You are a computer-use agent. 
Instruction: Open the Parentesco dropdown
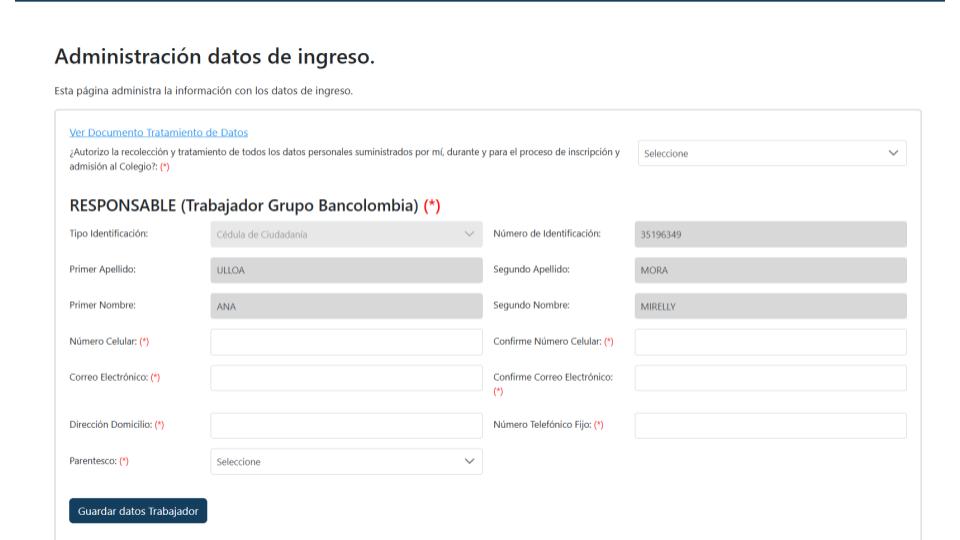tap(345, 462)
